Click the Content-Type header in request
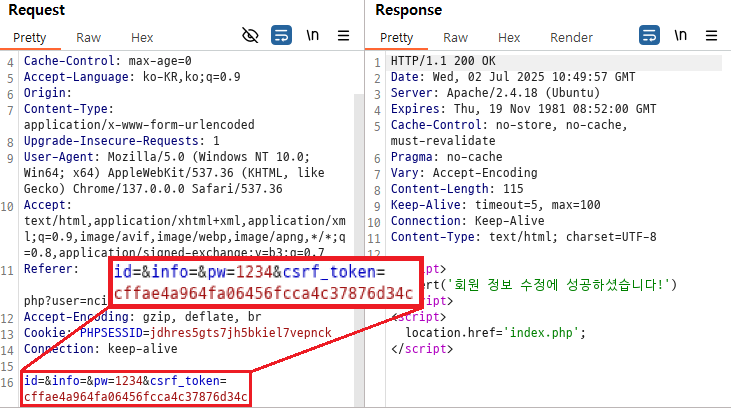The width and height of the screenshot is (731, 408). point(69,109)
